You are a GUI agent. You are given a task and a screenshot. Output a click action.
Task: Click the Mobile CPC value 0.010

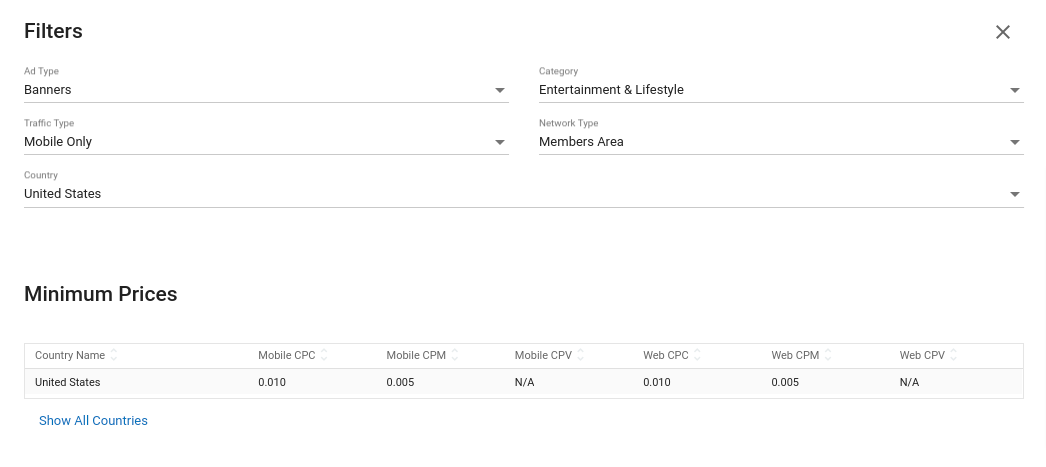[272, 383]
